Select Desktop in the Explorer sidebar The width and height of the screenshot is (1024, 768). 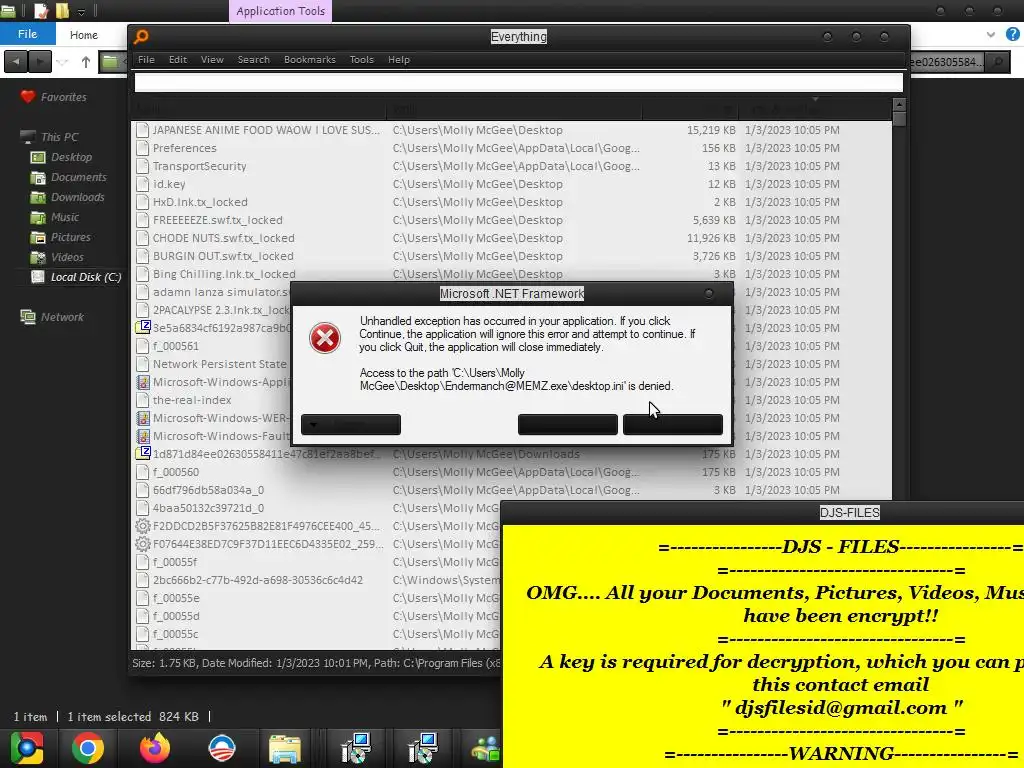tap(71, 157)
